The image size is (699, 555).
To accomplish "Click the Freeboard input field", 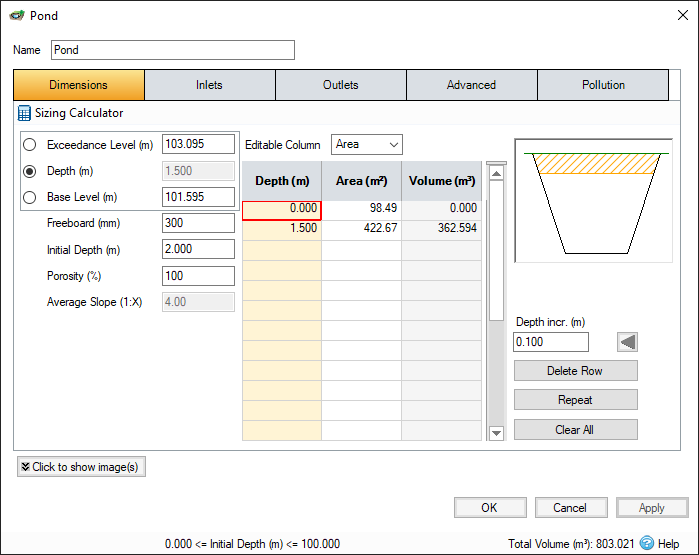I will tap(198, 223).
